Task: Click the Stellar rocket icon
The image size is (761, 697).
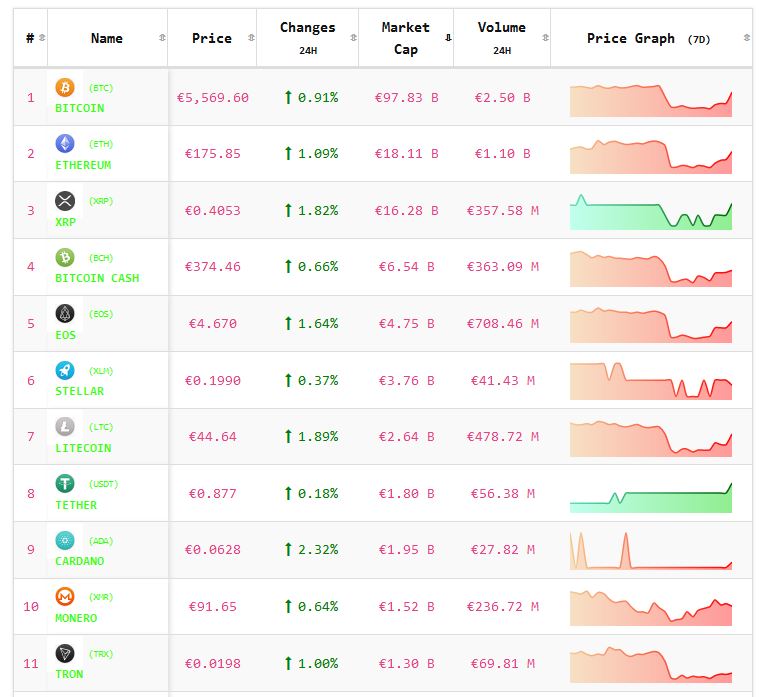Action: click(x=65, y=371)
